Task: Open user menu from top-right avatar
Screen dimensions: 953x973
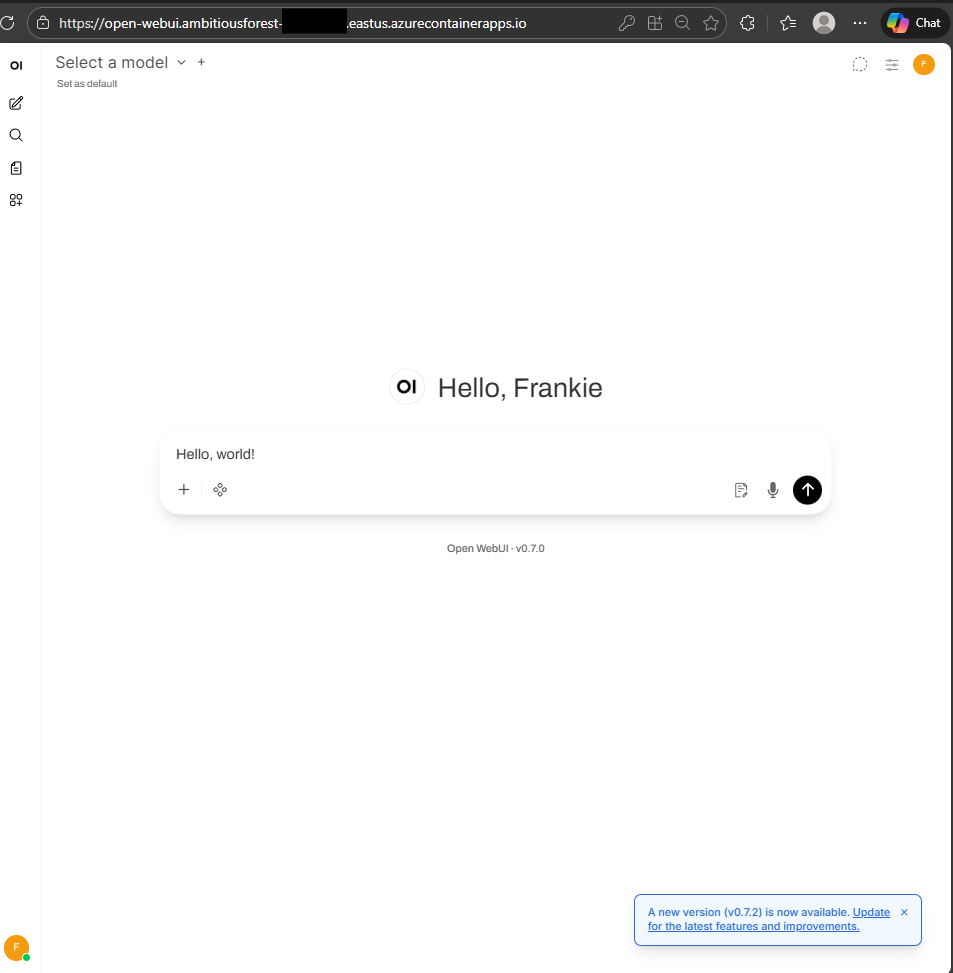Action: click(924, 65)
